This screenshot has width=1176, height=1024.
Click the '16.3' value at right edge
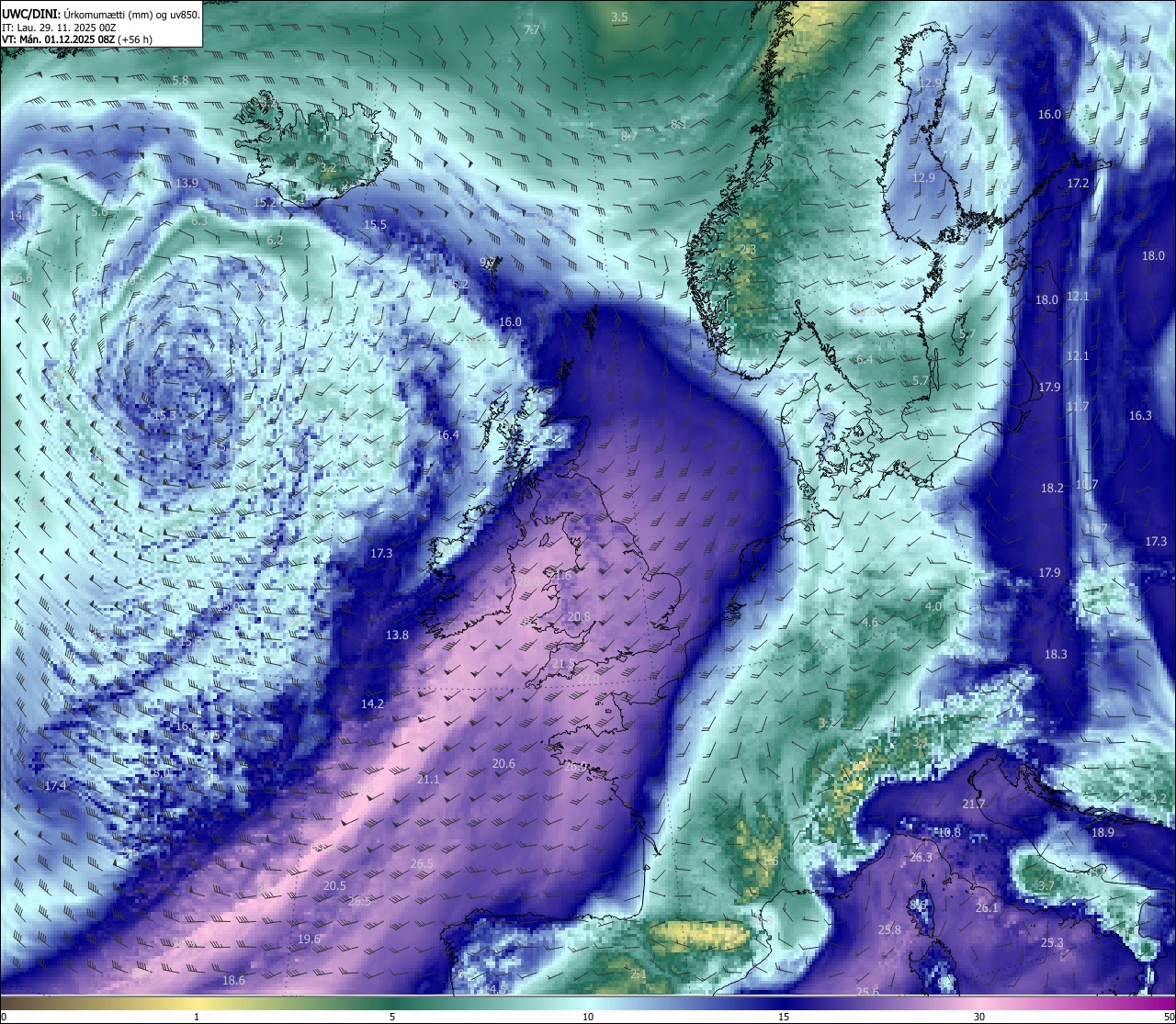coord(1140,415)
